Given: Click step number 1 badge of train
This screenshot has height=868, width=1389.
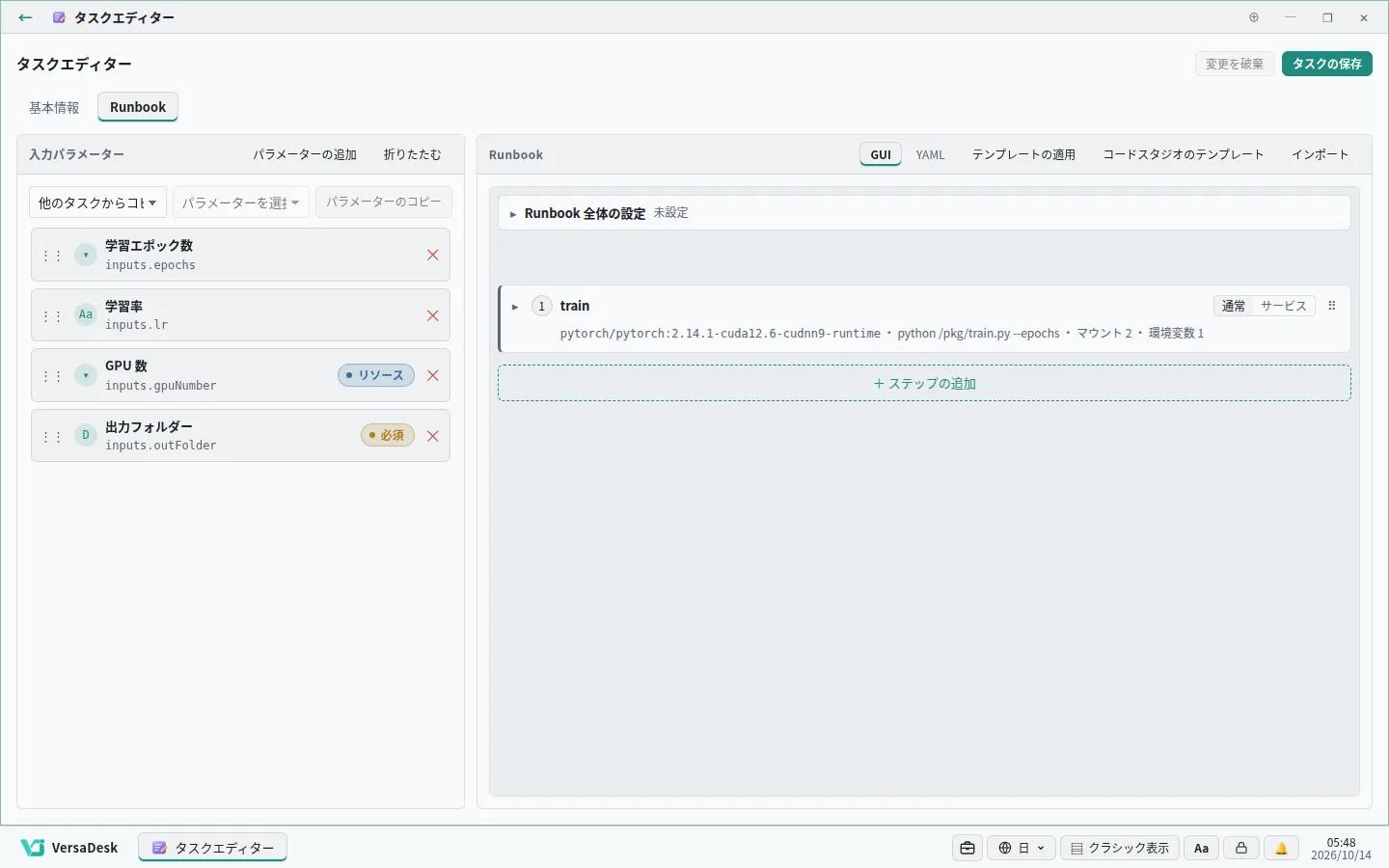Looking at the screenshot, I should pyautogui.click(x=542, y=306).
